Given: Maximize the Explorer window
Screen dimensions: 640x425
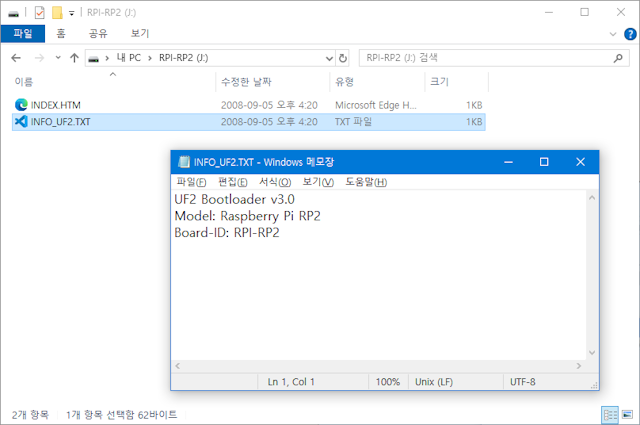Looking at the screenshot, I should pos(584,13).
